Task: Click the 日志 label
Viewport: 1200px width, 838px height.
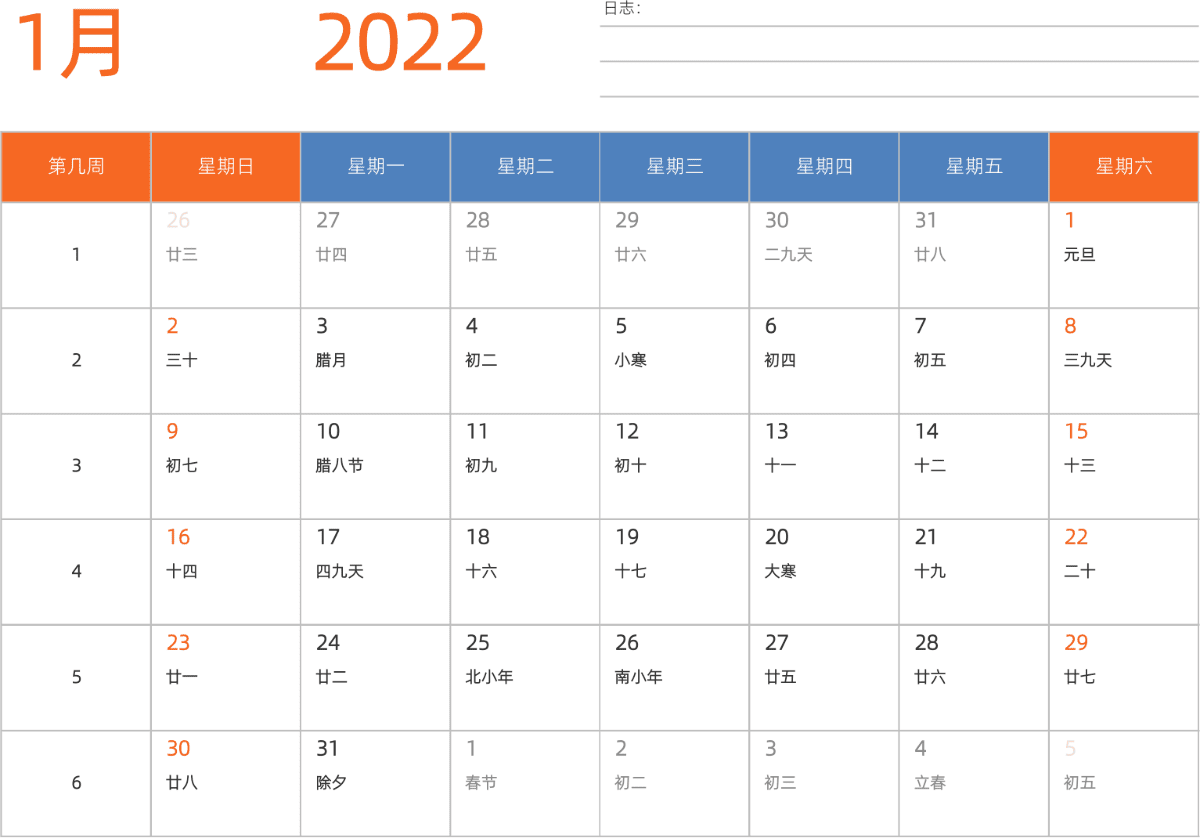Action: tap(621, 9)
